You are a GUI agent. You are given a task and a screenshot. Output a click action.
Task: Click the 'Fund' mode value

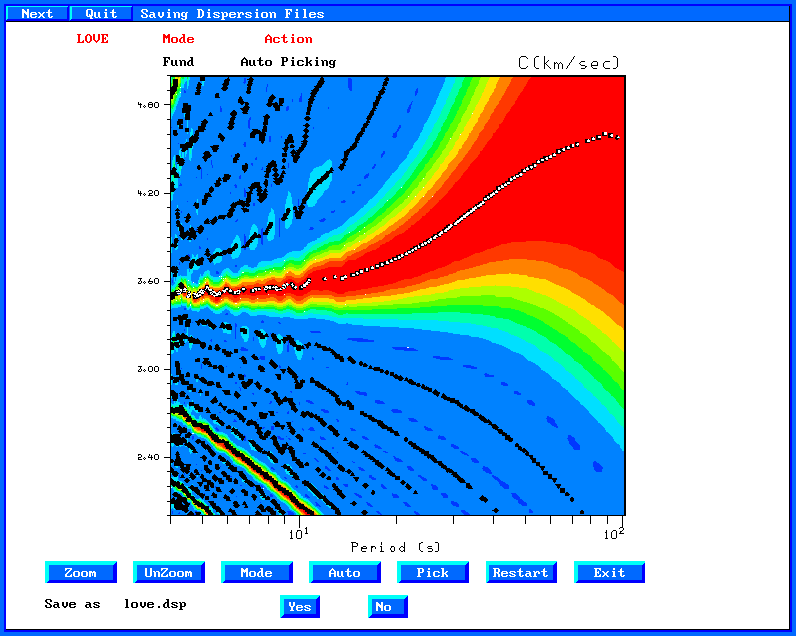178,62
